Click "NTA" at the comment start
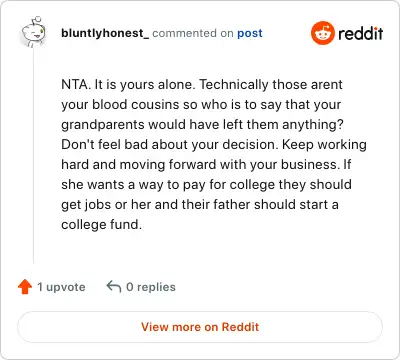Screen dimensions: 400x360 pos(74,84)
